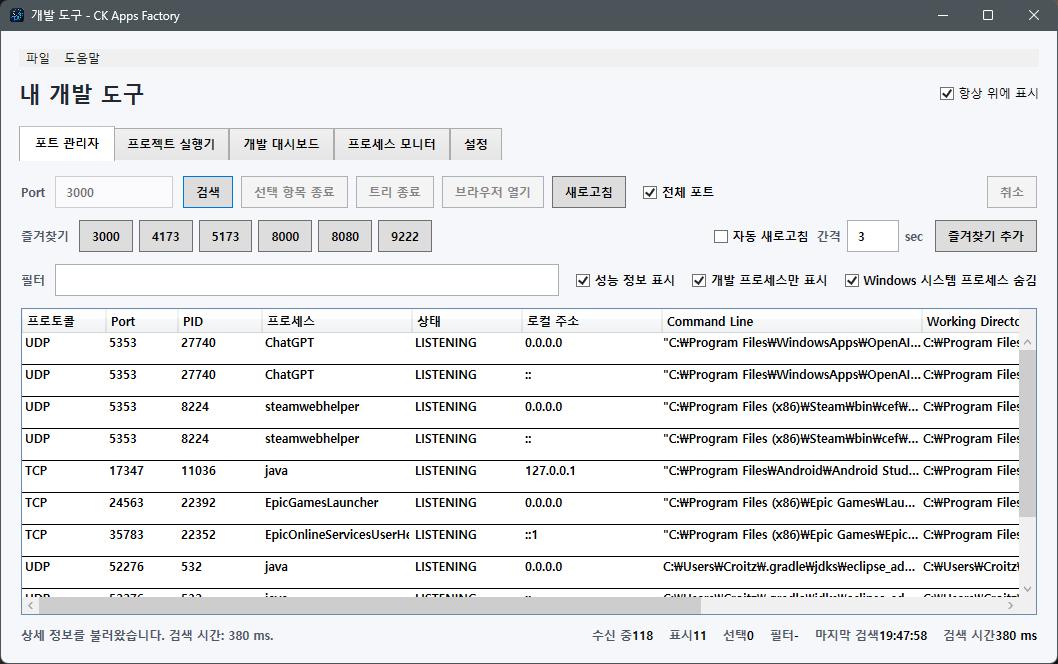Minimize the CK Apps Factory window

tap(943, 15)
